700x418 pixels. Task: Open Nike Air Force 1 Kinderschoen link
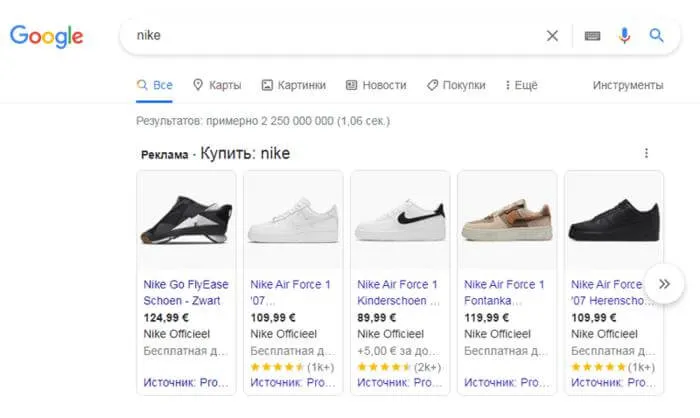tap(397, 291)
